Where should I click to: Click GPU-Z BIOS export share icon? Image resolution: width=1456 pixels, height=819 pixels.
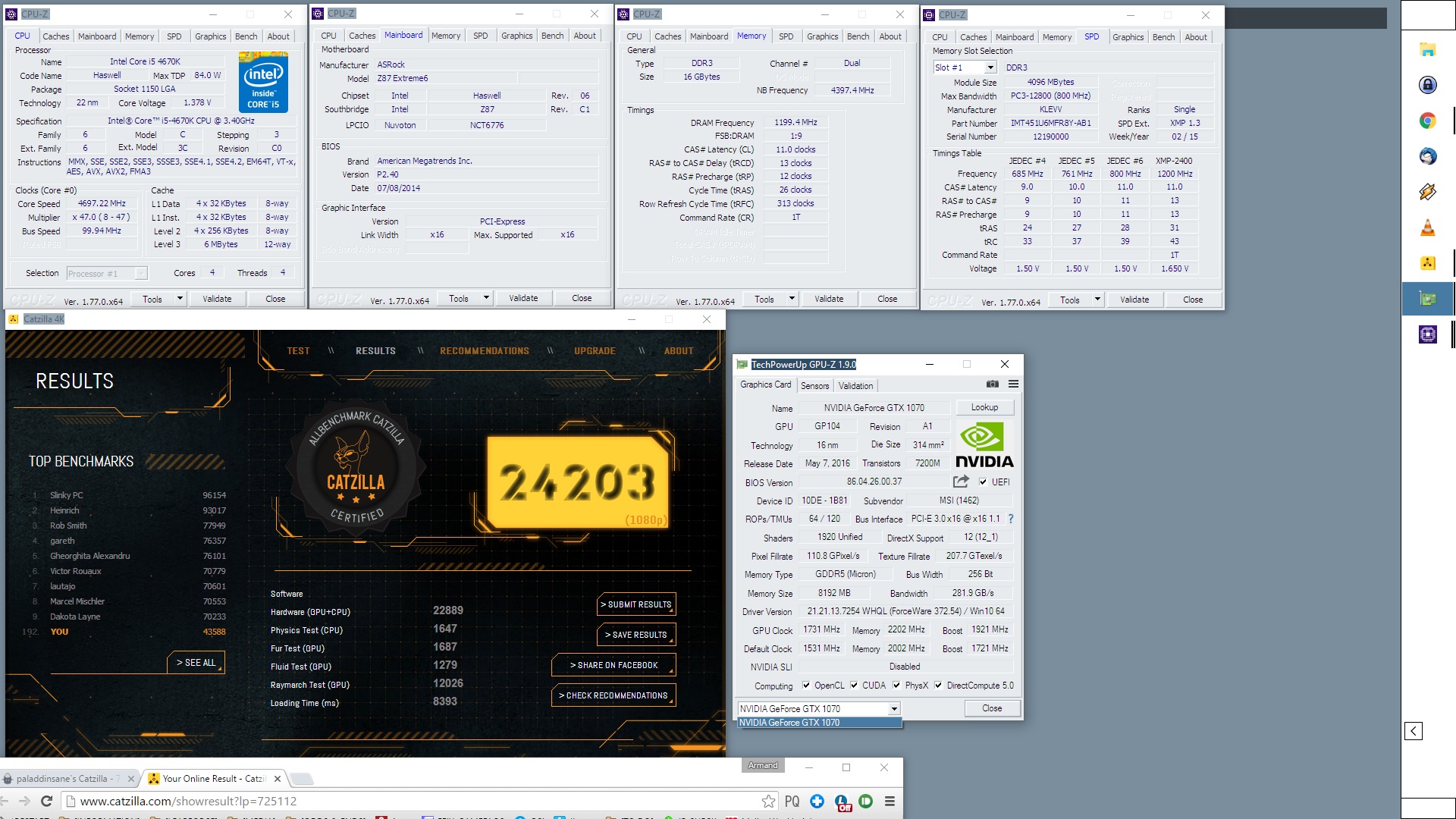click(961, 482)
